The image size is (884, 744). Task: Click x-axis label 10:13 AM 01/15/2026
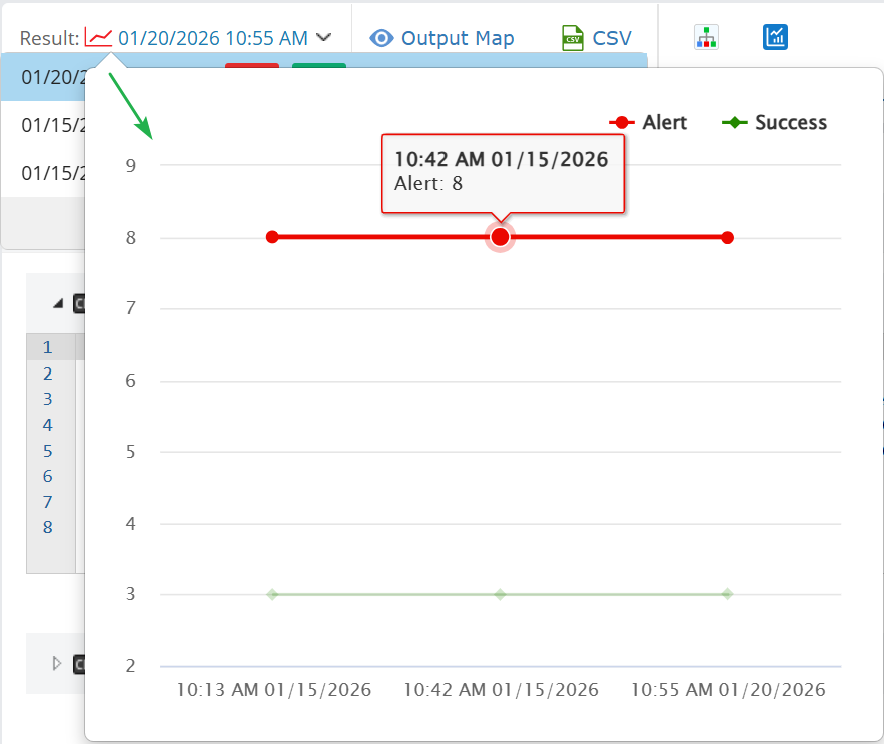(x=273, y=690)
